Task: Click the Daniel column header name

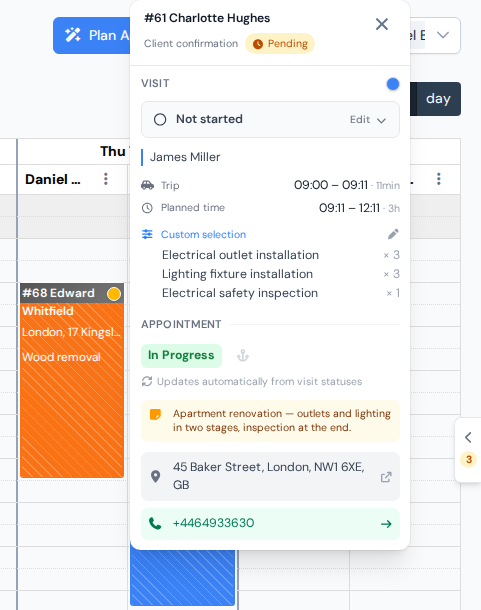Action: coord(53,179)
